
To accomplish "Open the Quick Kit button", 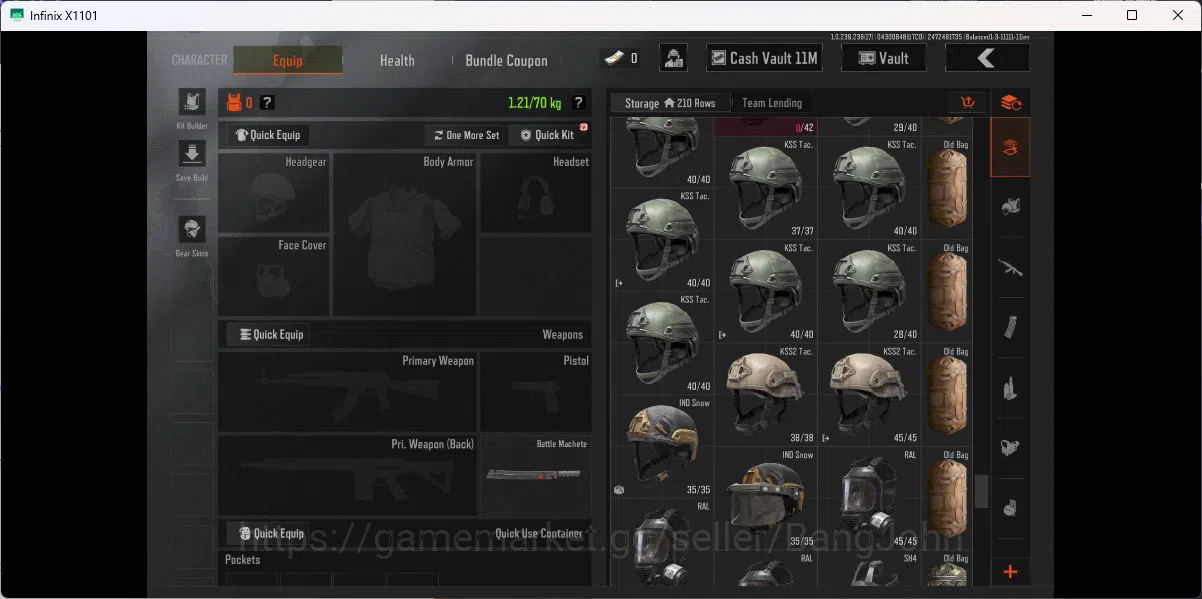I will (x=548, y=135).
